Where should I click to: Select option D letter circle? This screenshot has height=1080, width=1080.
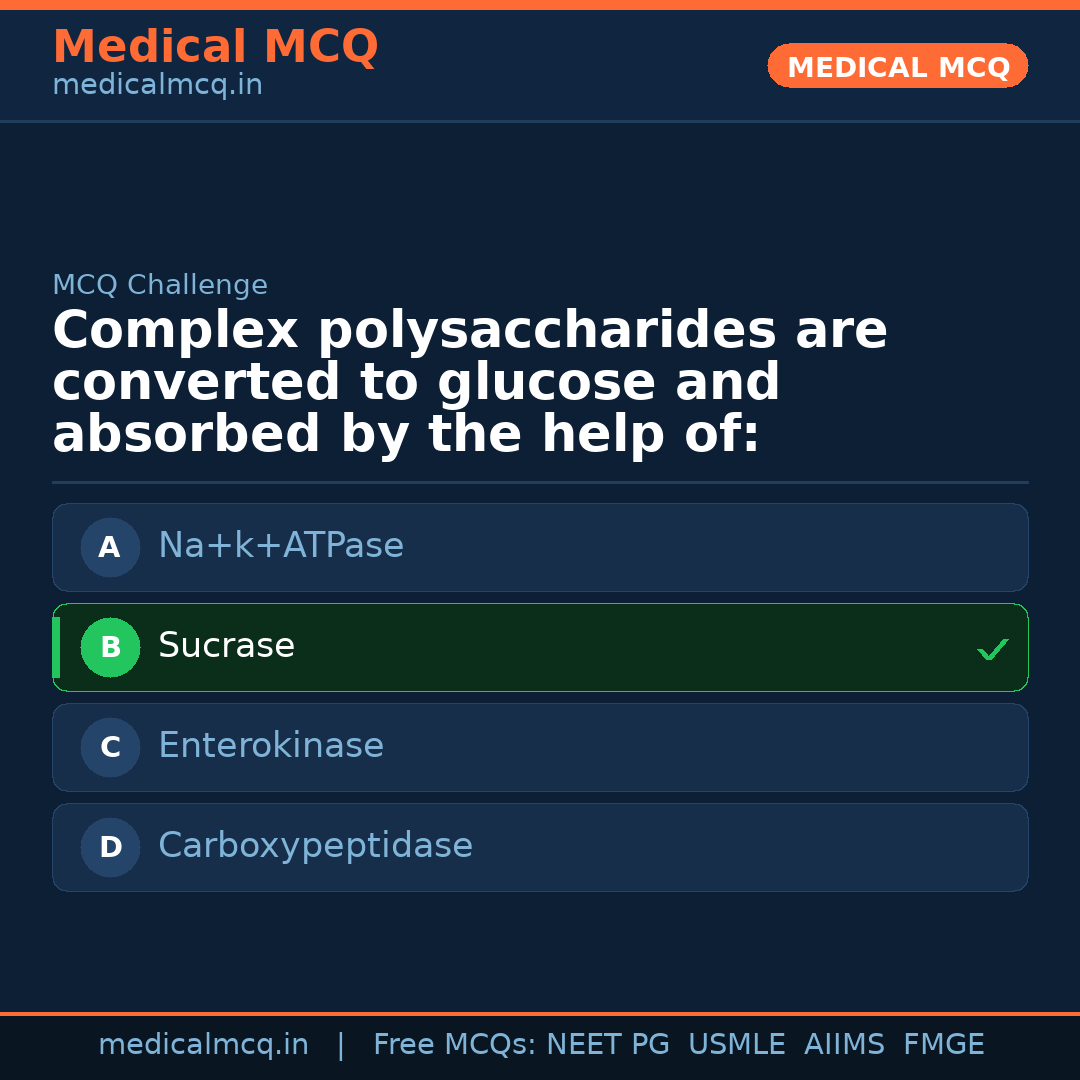coord(110,847)
